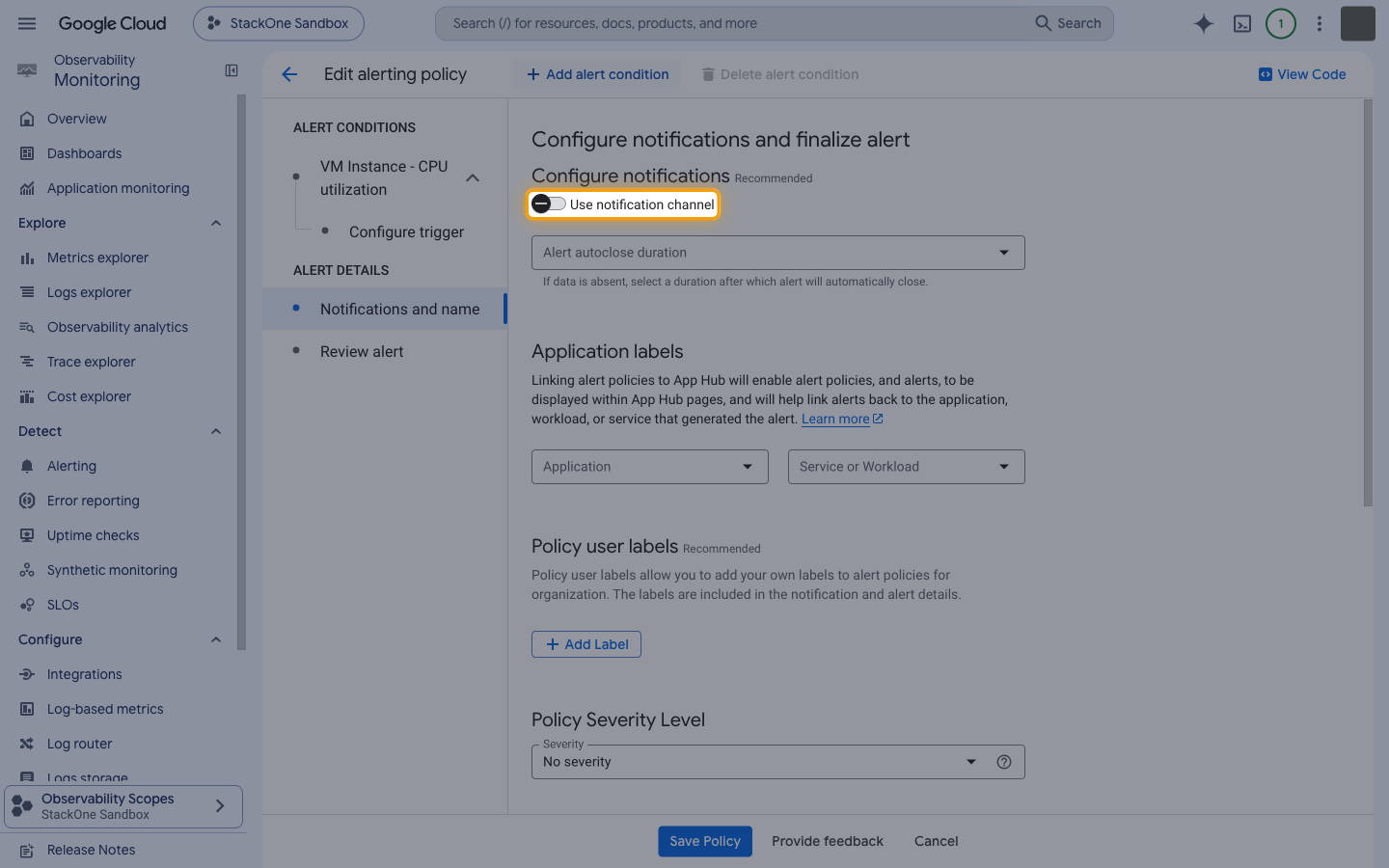Collapse the Configure section
The width and height of the screenshot is (1389, 868).
[216, 639]
